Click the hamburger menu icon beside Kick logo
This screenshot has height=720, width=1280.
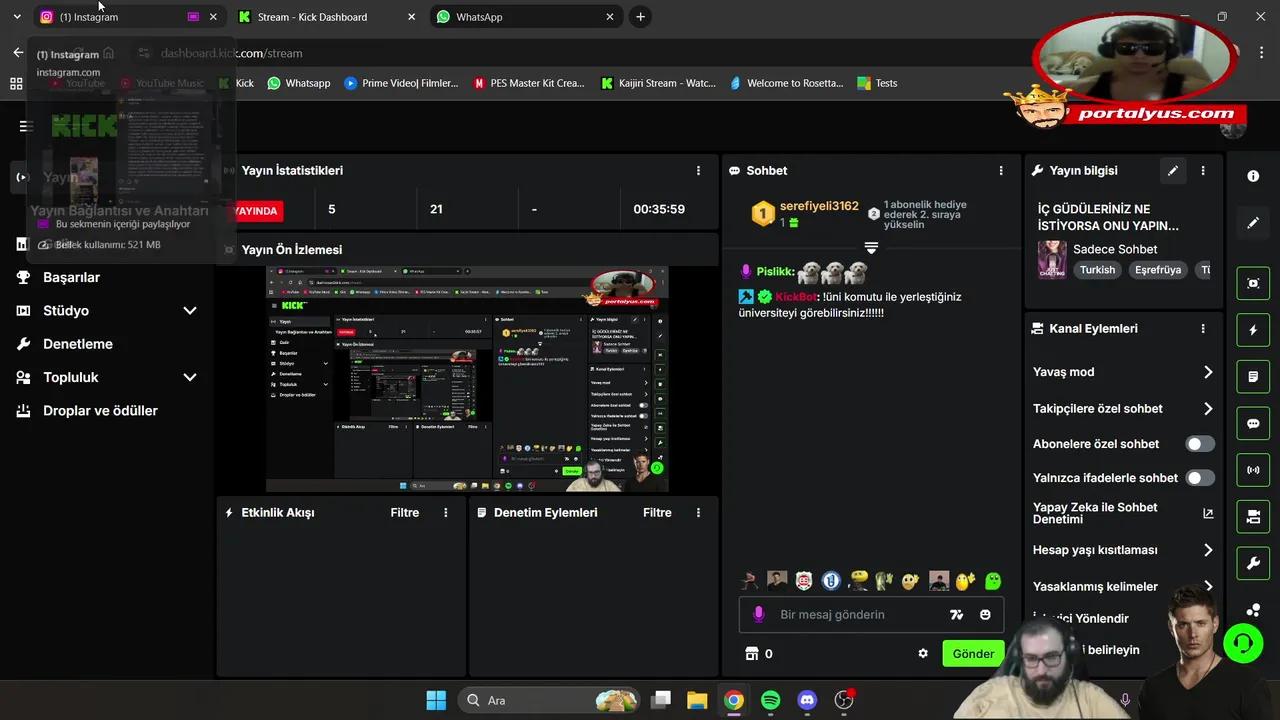26,126
